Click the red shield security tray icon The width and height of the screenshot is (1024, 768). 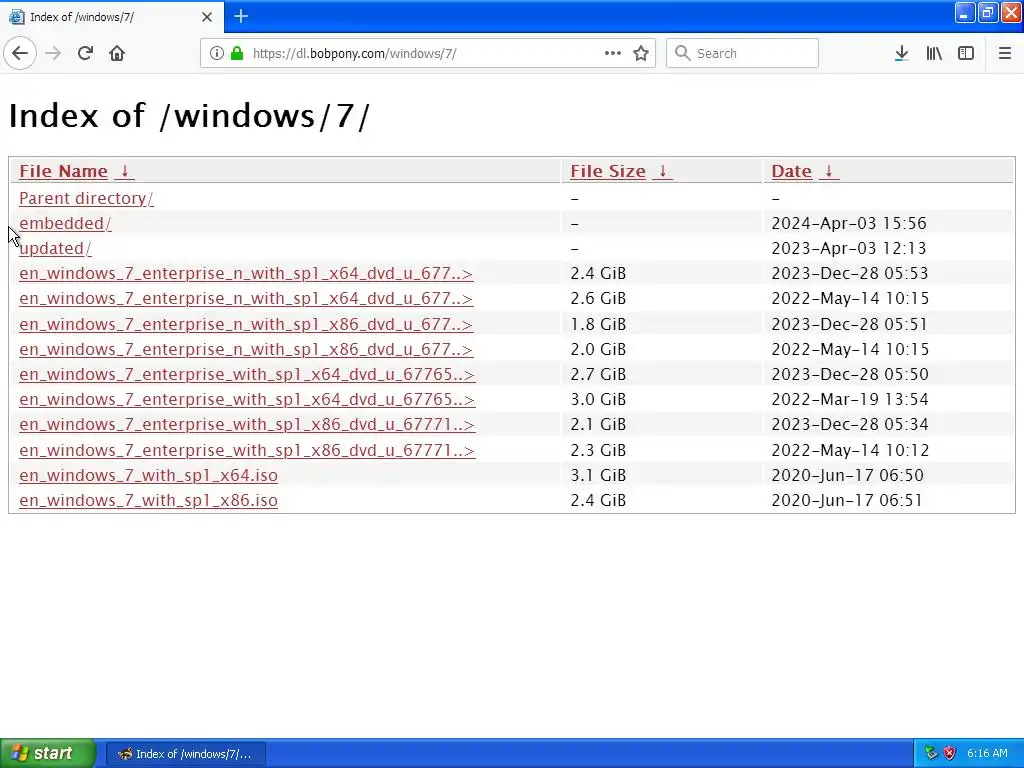click(x=950, y=754)
